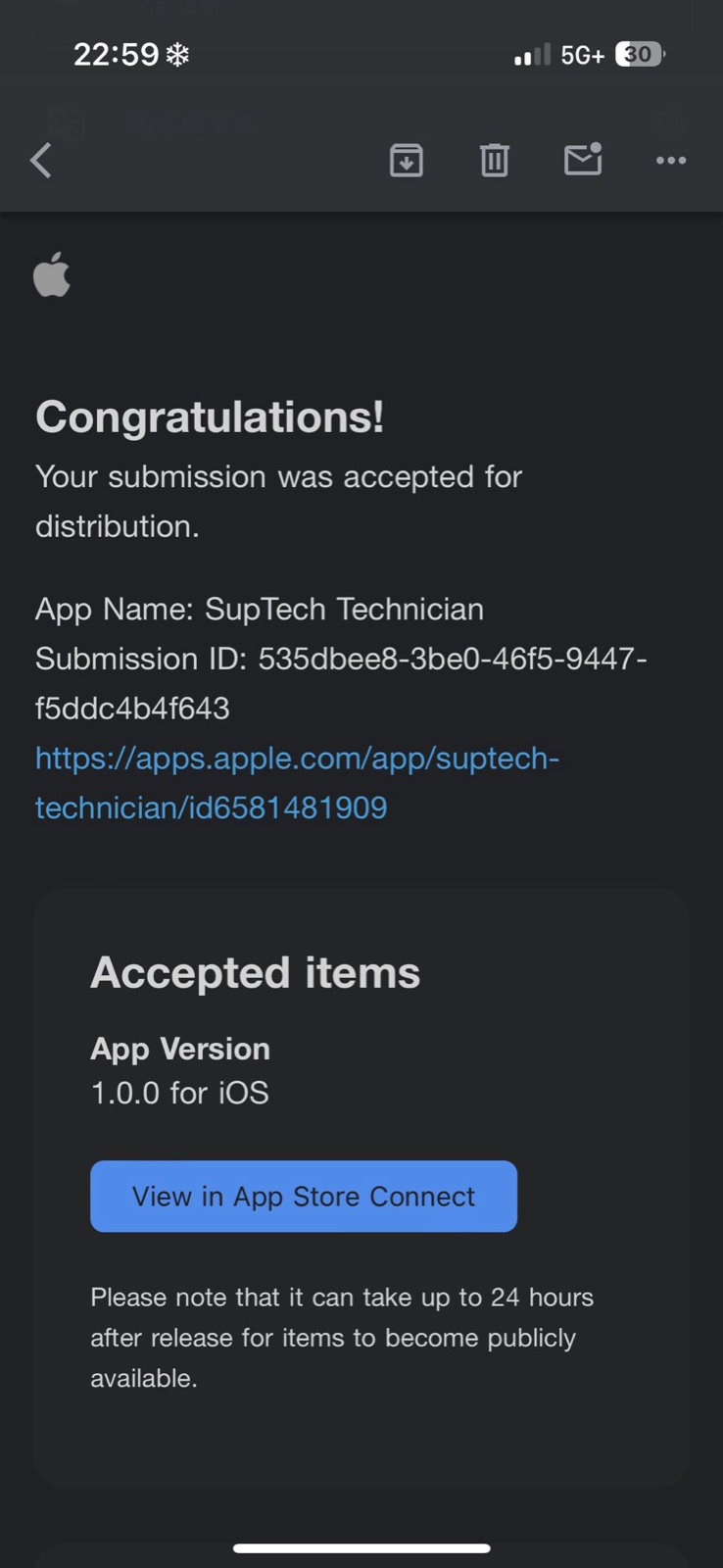Image resolution: width=723 pixels, height=1568 pixels.
Task: Tap the battery indicator in status bar
Action: click(640, 55)
